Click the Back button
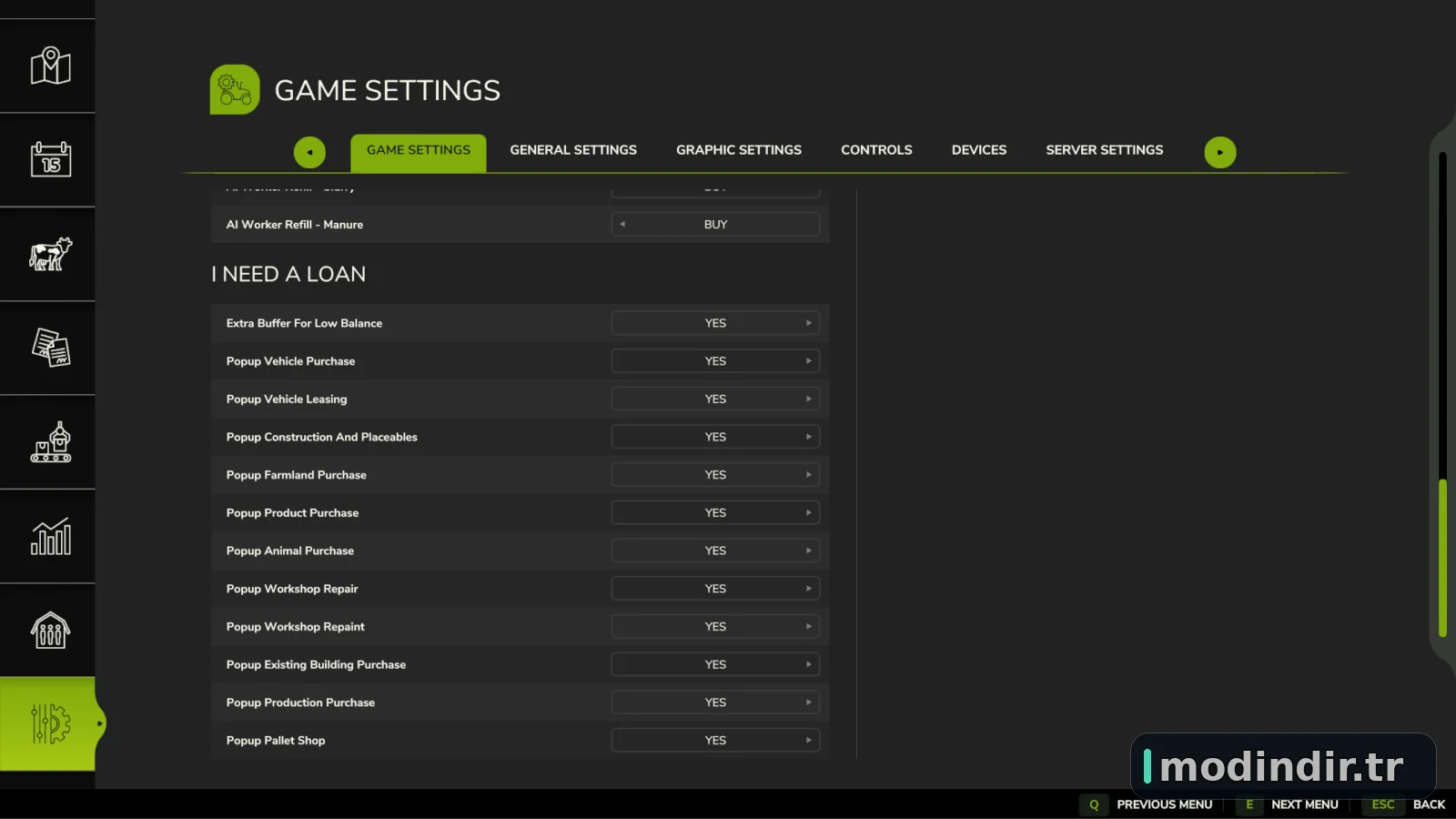Viewport: 1456px width, 819px height. click(x=1429, y=804)
